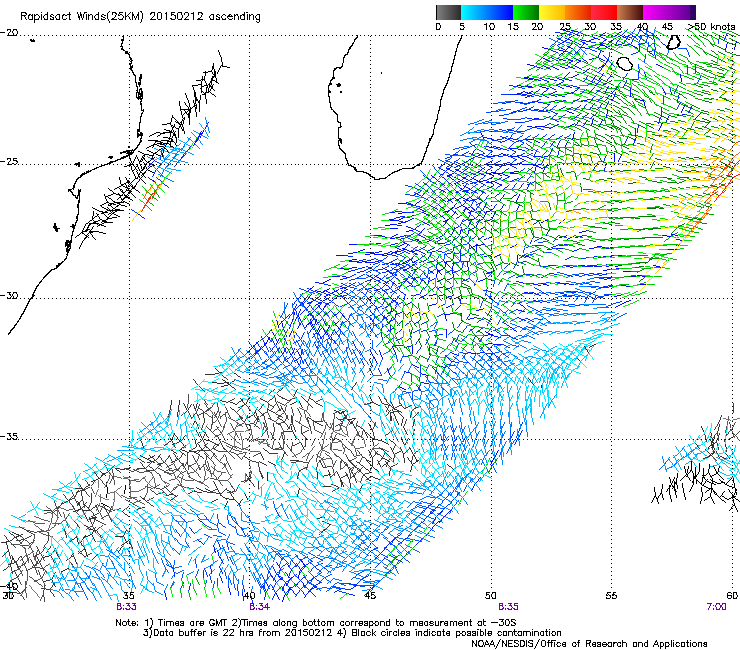Image resolution: width=740 pixels, height=650 pixels.
Task: Click the '45' longitude axis label
Action: point(370,596)
